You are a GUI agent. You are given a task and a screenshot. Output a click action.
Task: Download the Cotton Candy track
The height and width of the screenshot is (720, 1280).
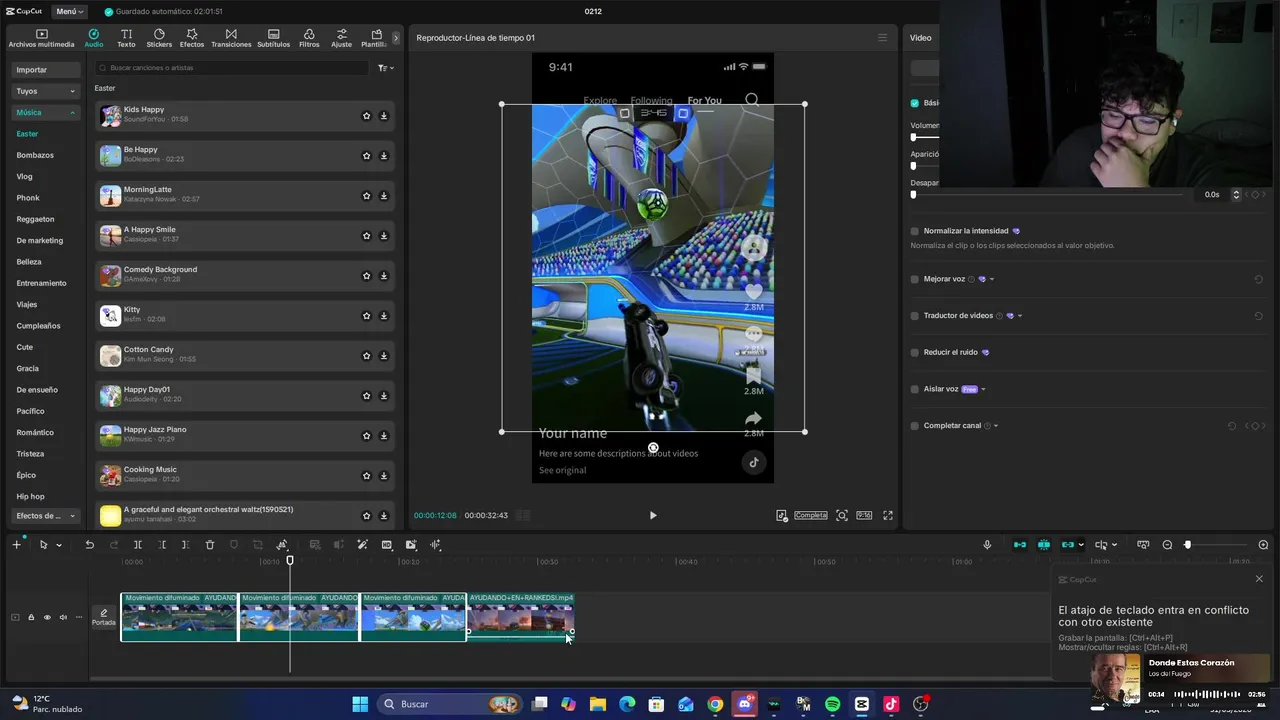tap(384, 356)
